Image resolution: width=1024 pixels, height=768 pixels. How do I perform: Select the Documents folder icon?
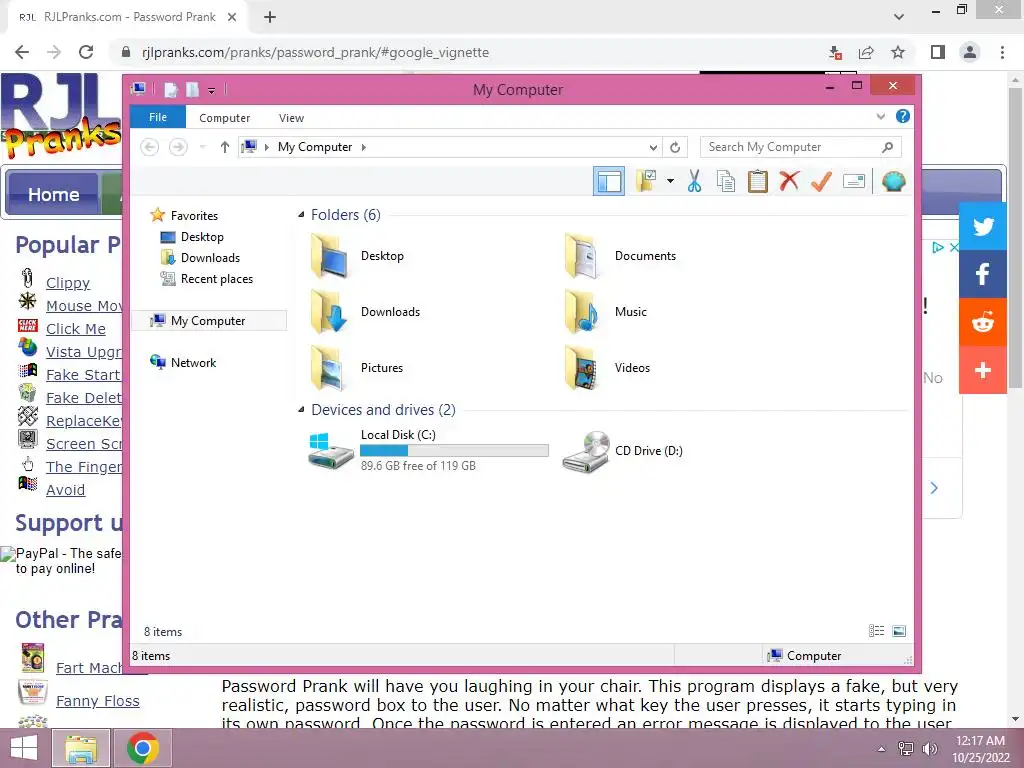(582, 255)
